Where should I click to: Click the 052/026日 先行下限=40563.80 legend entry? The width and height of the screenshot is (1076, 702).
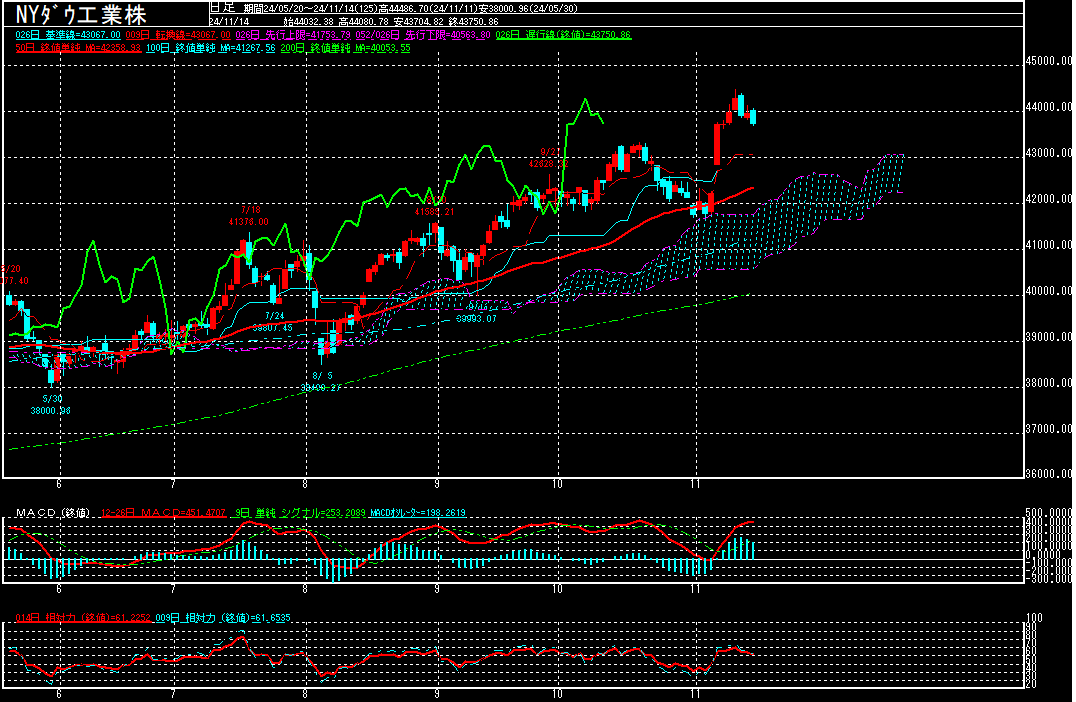pos(423,35)
